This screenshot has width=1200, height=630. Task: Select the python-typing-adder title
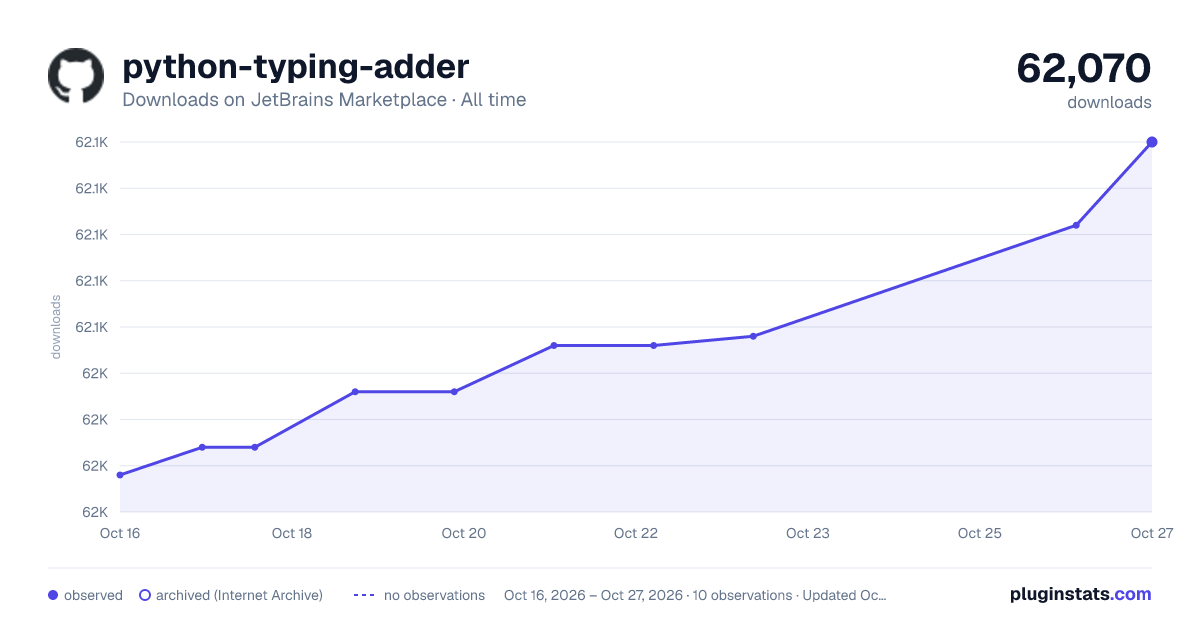[295, 67]
